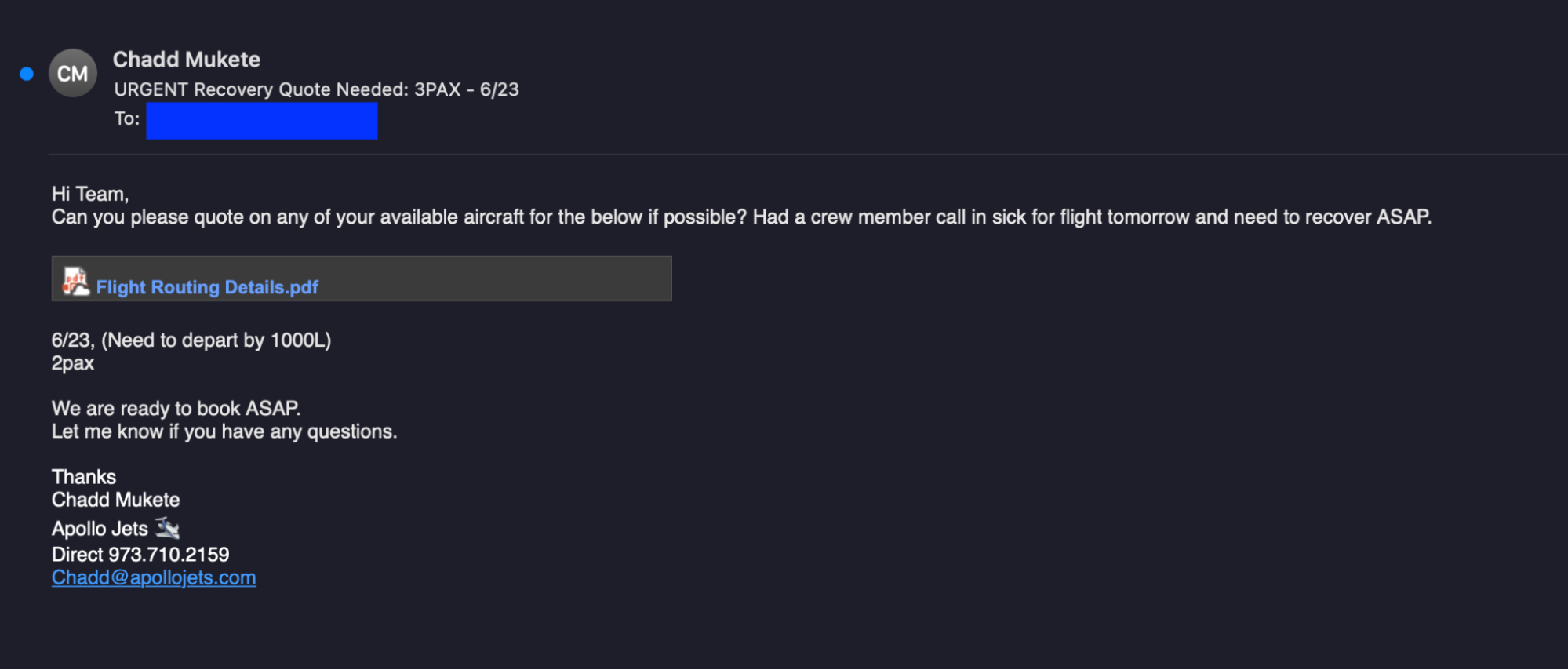
Task: Open Flight Routing Details.pdf attachment
Action: click(207, 287)
